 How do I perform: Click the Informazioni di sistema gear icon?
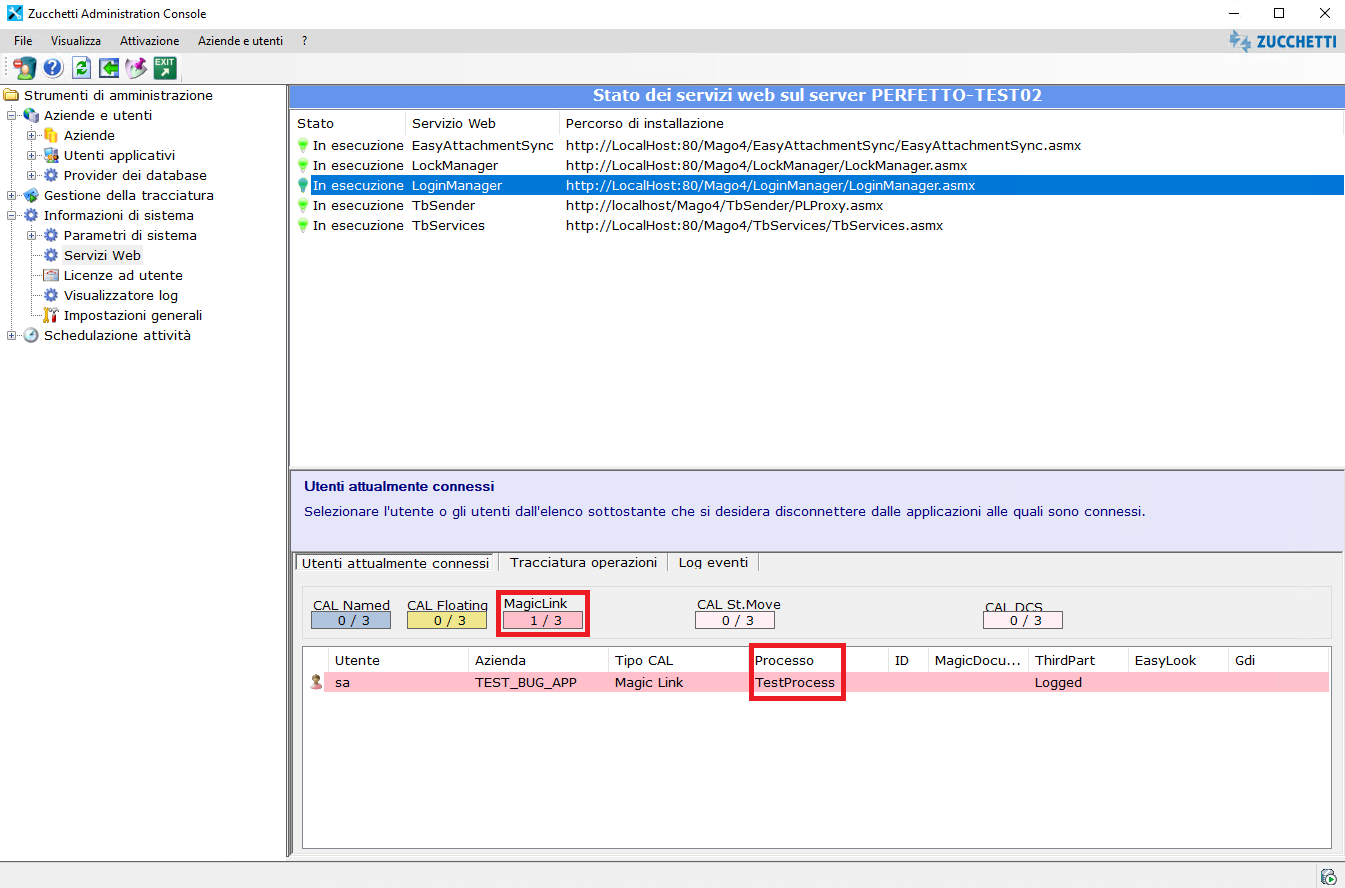click(31, 215)
